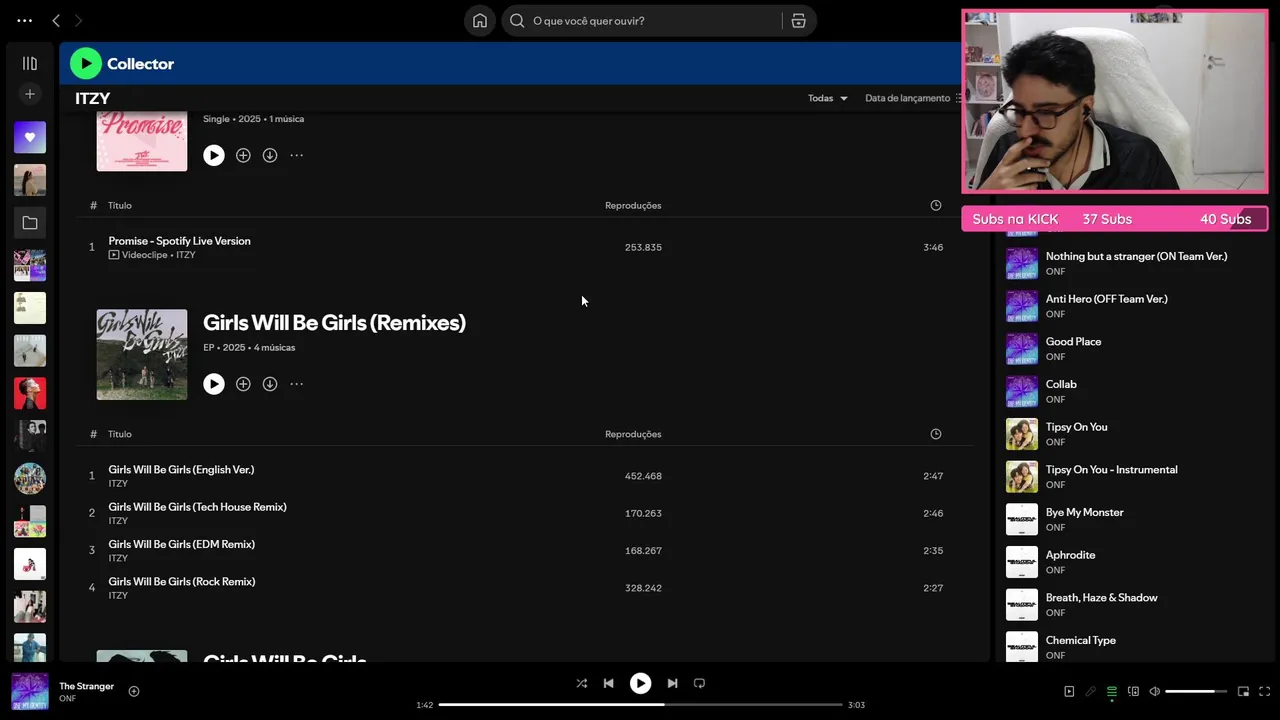Toggle repeat mode
Viewport: 1280px width, 720px height.
click(699, 683)
